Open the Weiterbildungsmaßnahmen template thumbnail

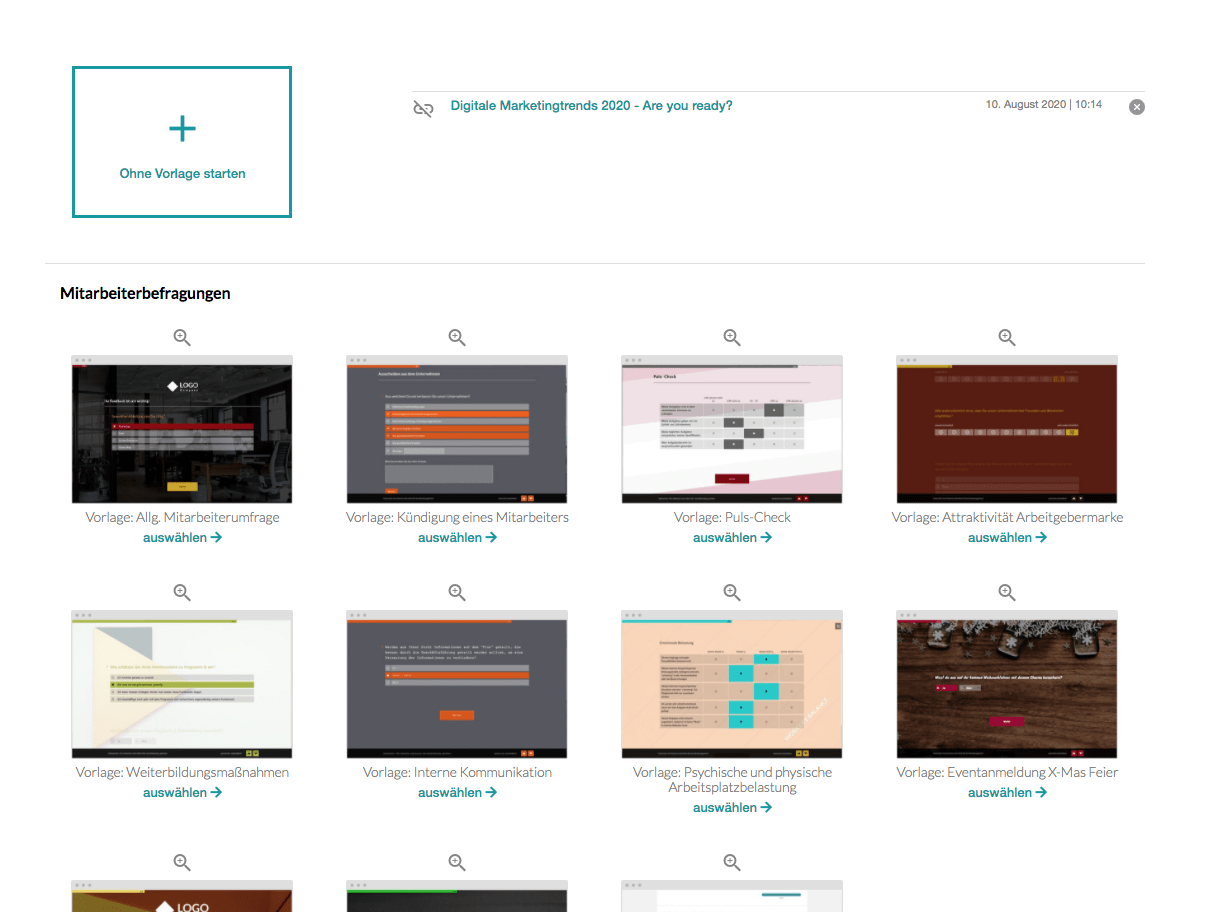182,684
